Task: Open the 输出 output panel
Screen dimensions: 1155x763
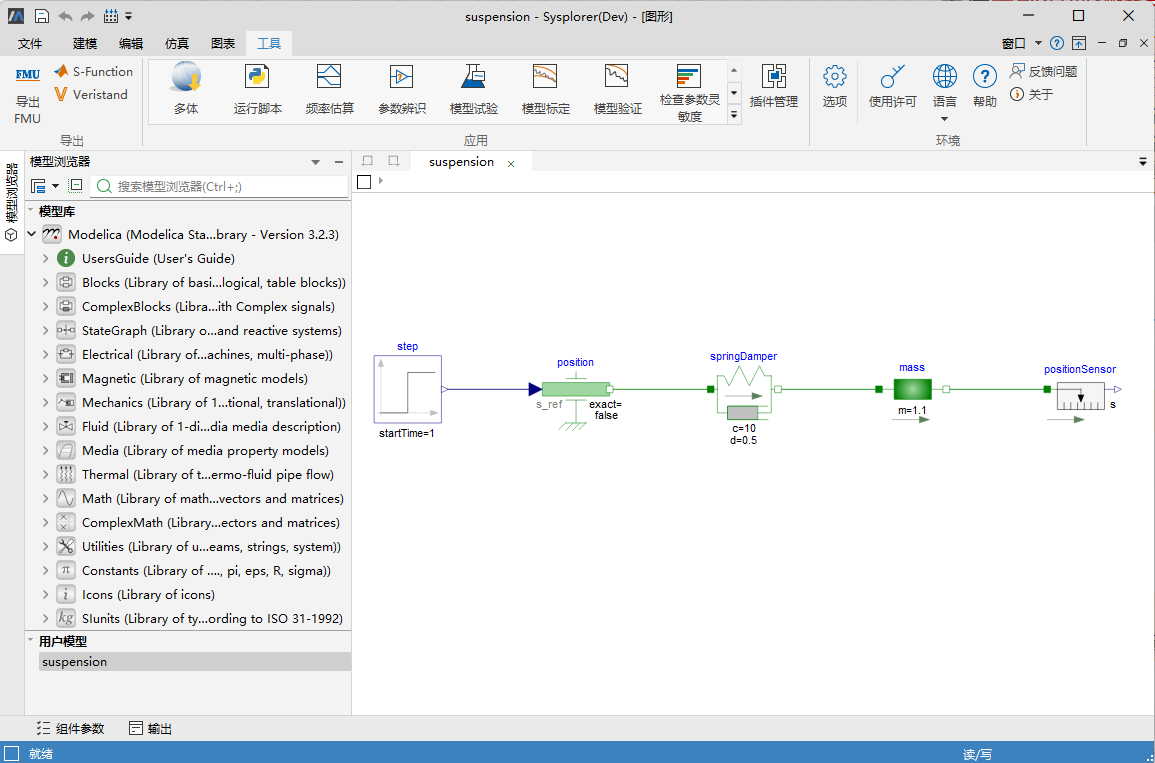Action: [150, 729]
